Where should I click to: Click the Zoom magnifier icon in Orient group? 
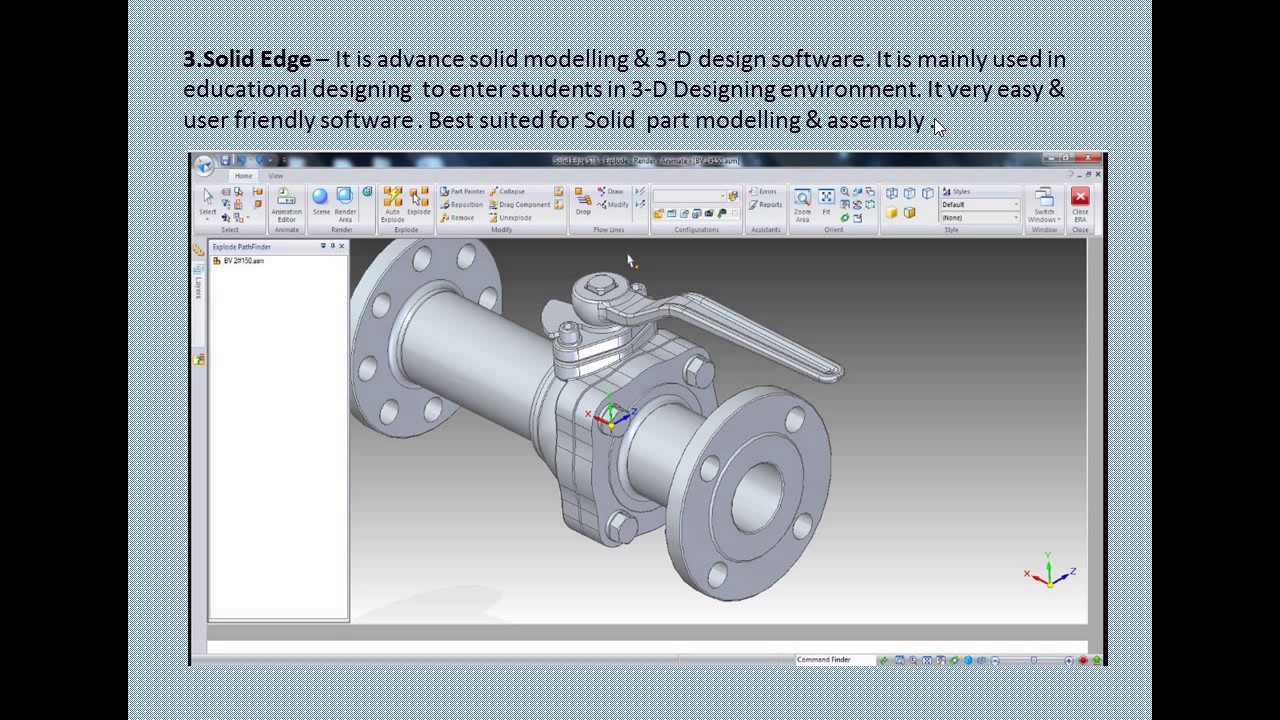click(x=845, y=191)
